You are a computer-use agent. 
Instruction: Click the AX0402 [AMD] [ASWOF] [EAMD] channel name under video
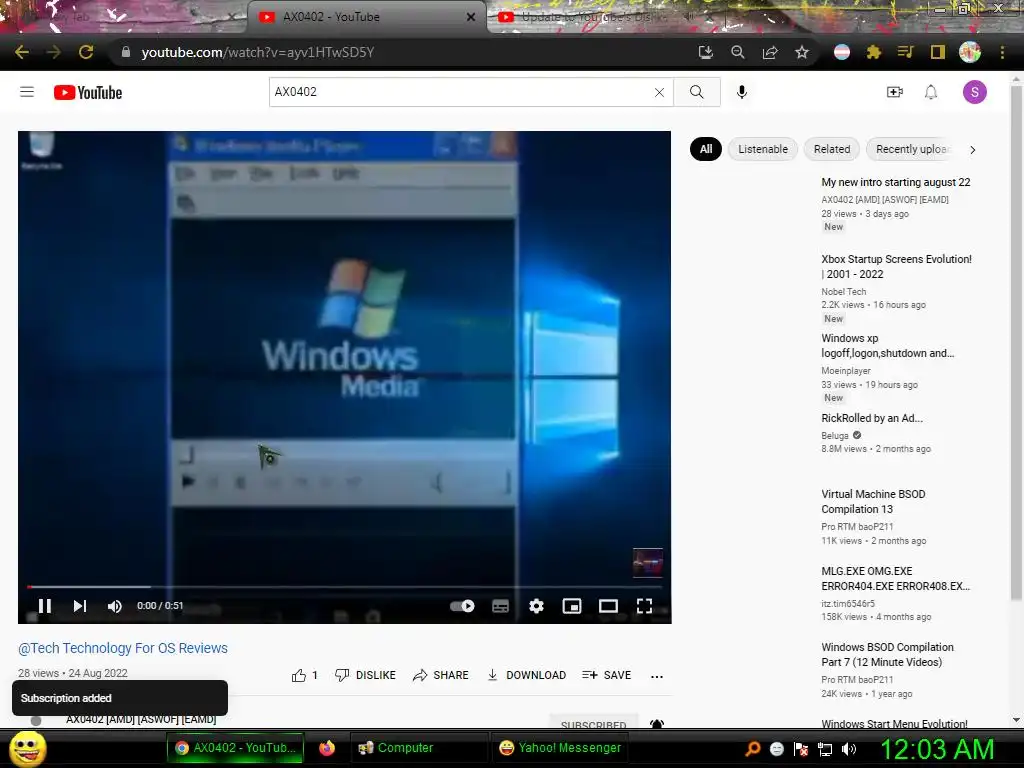coord(141,719)
